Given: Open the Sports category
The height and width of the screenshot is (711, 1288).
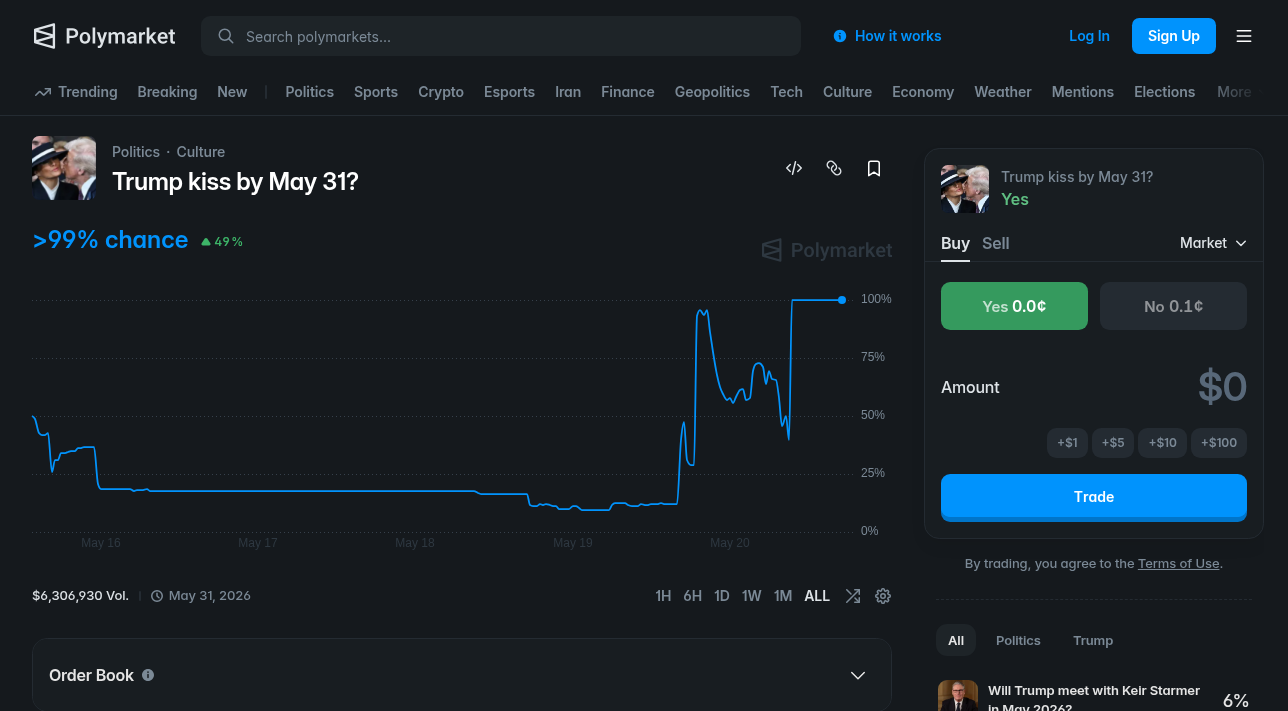Looking at the screenshot, I should [376, 92].
